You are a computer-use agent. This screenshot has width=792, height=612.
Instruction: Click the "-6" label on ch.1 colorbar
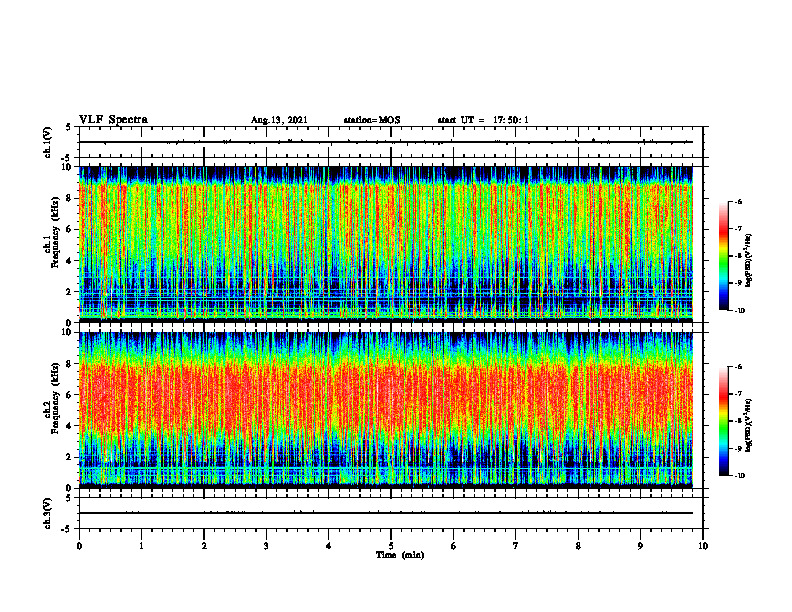738,201
